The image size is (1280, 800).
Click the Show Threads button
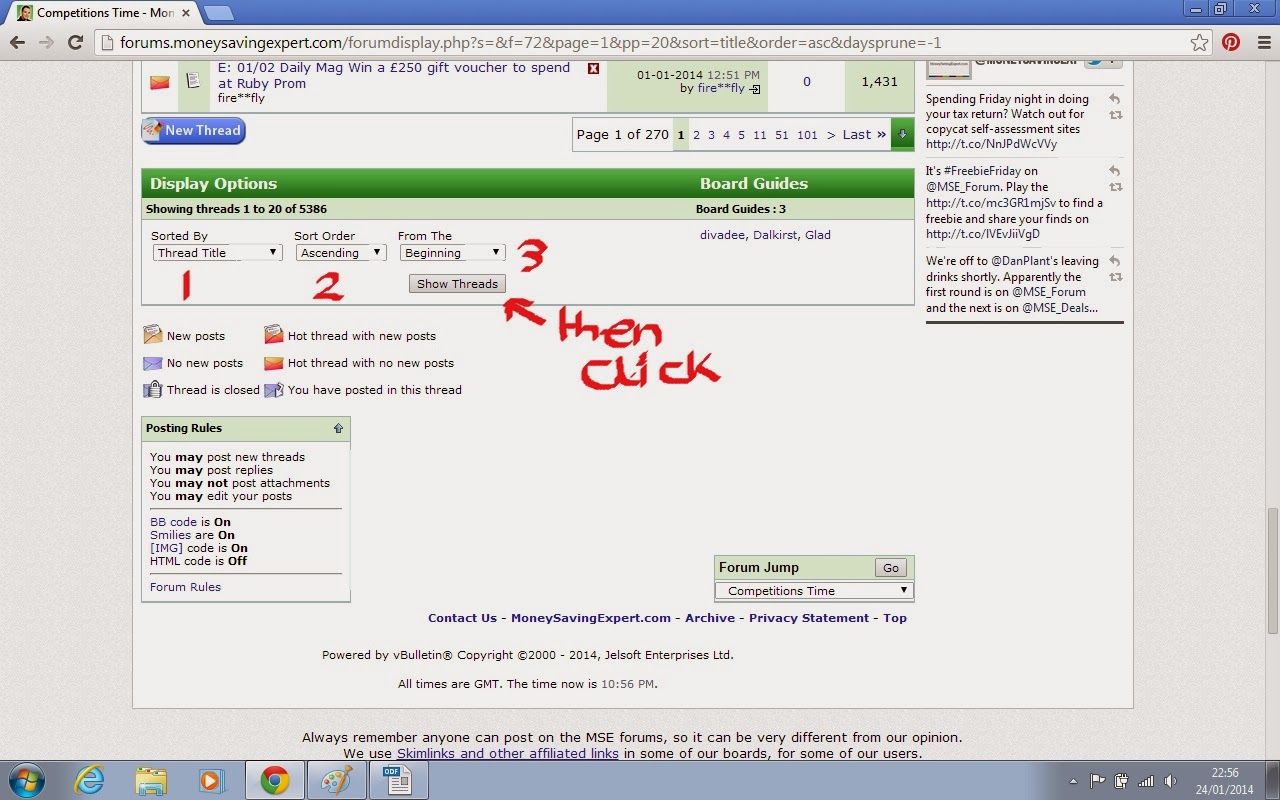457,284
